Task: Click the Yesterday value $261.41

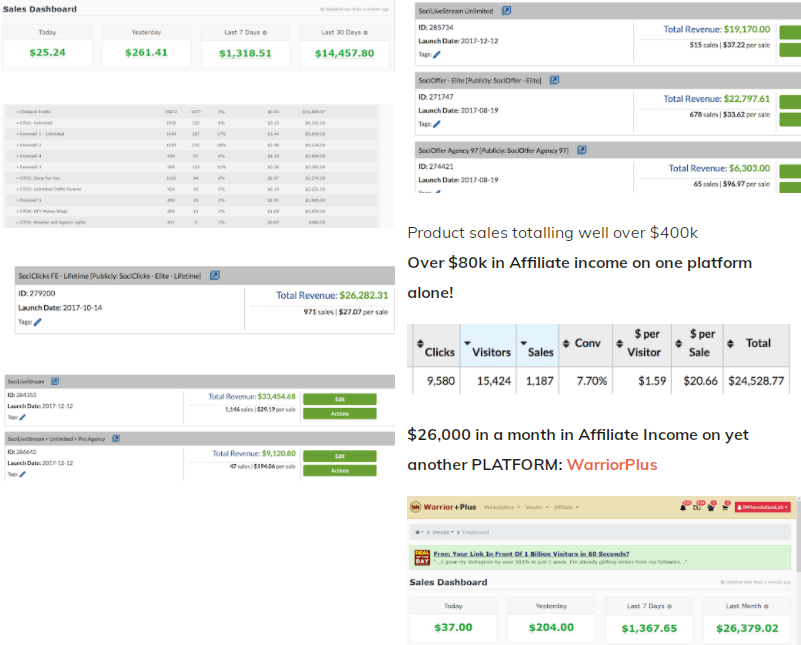Action: pyautogui.click(x=146, y=53)
